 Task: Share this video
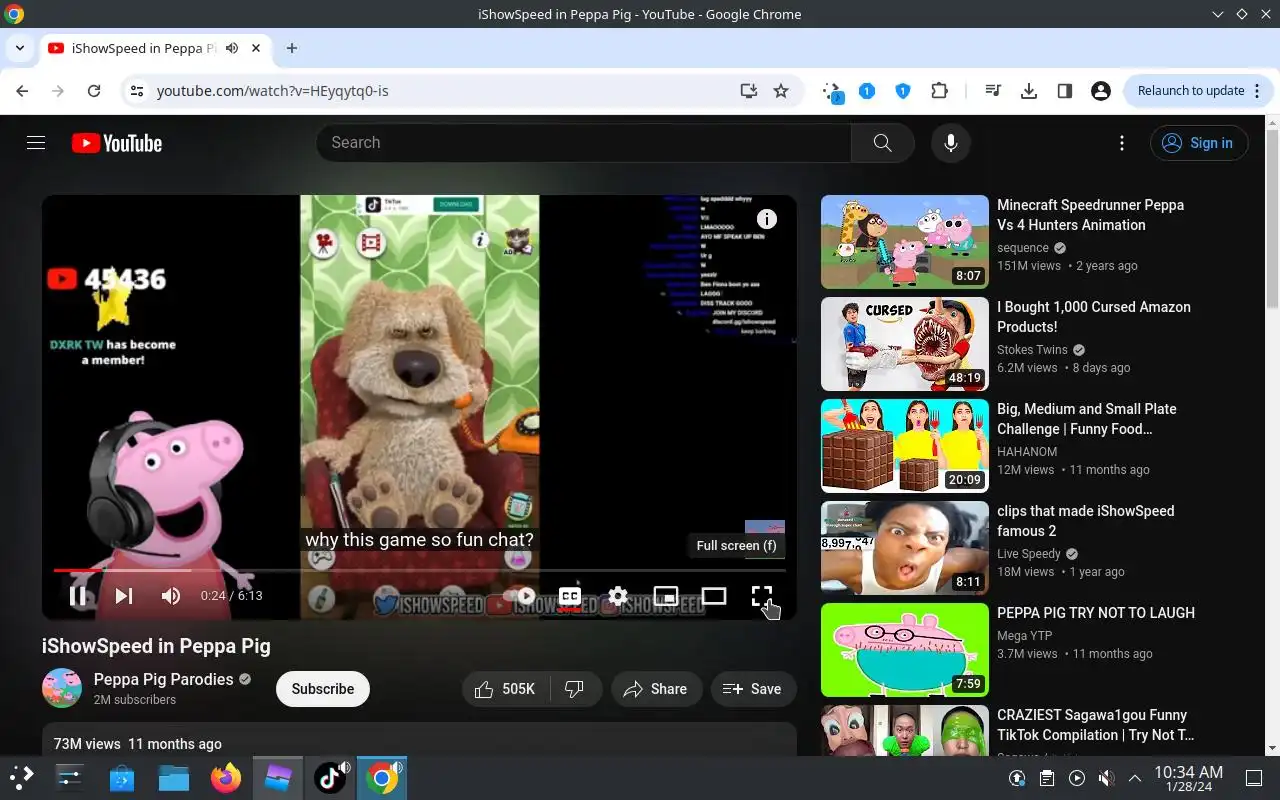[x=655, y=689]
